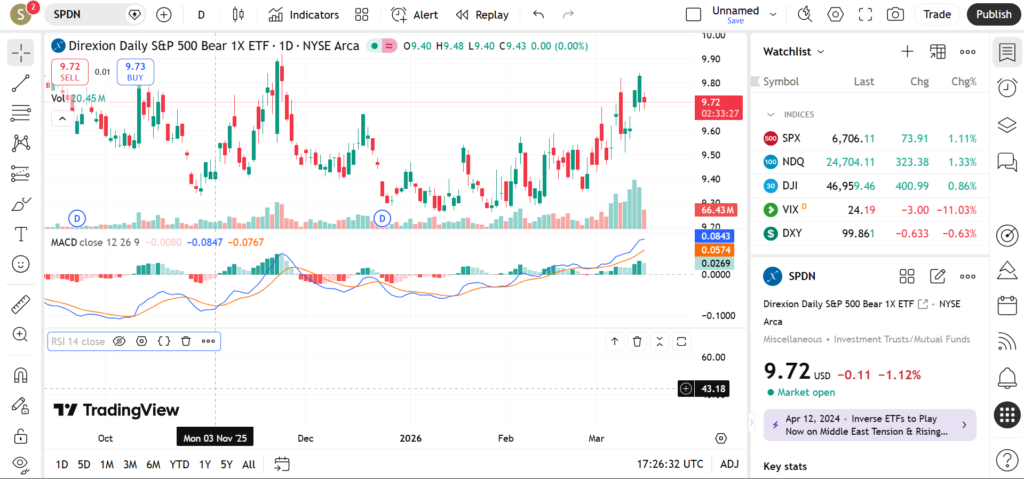The width and height of the screenshot is (1024, 479).
Task: Take a chart snapshot with camera icon
Action: 895,15
